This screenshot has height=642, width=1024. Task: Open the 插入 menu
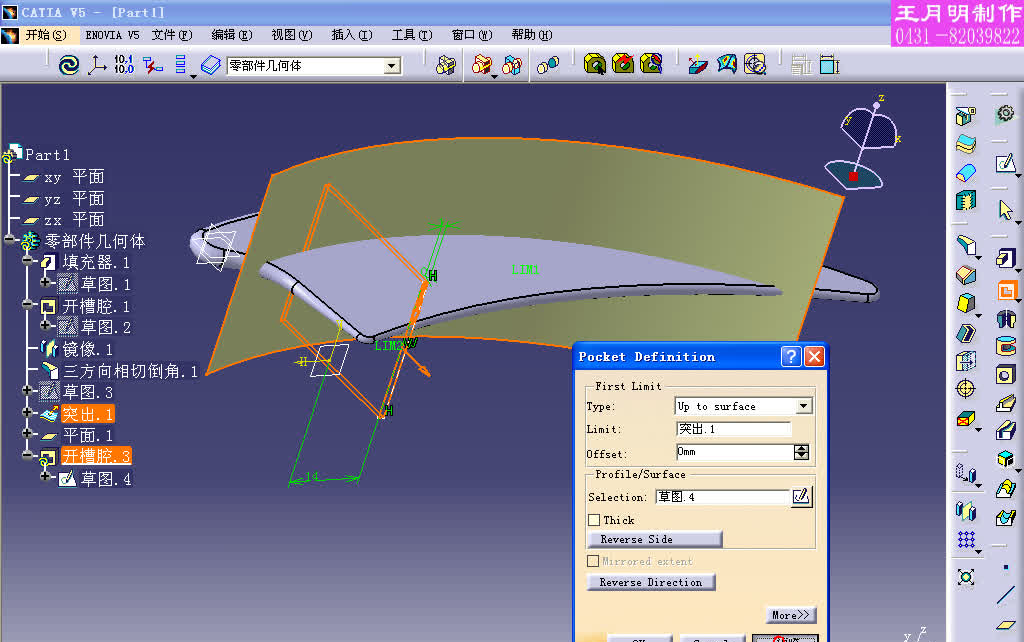click(352, 35)
